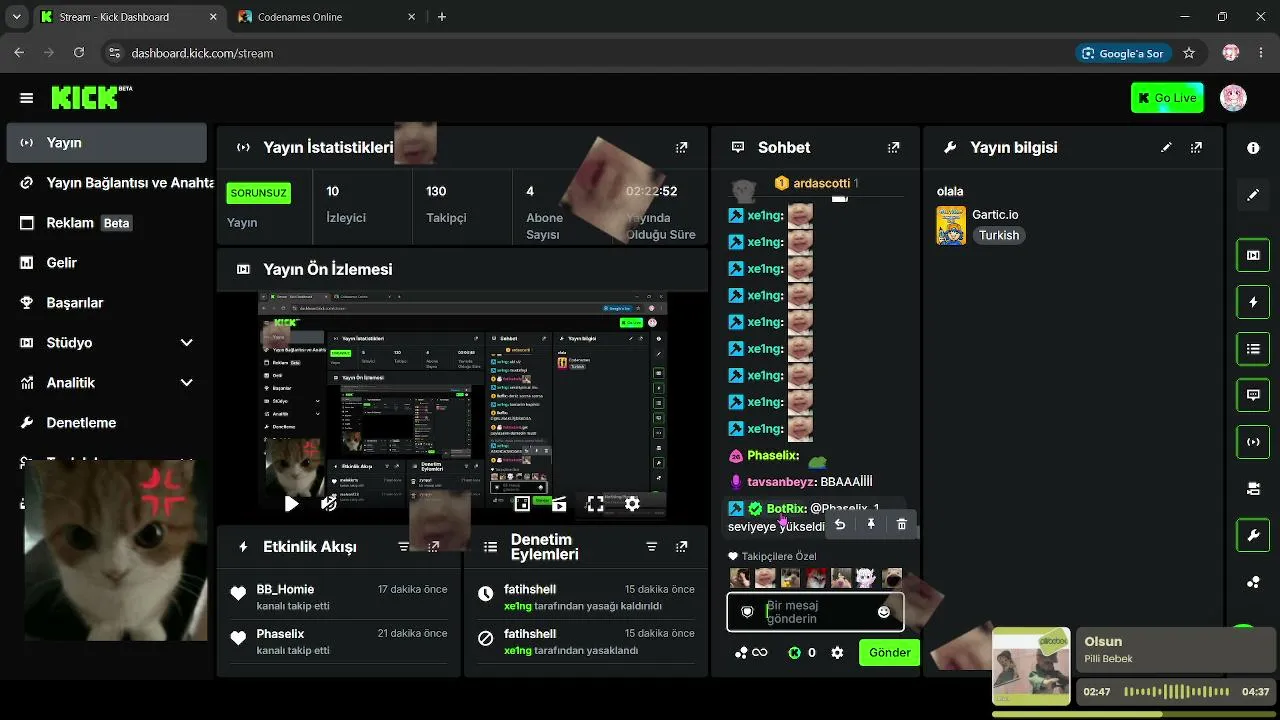1280x720 pixels.
Task: Pop out the Yayın İstatistikleri panel
Action: click(682, 147)
